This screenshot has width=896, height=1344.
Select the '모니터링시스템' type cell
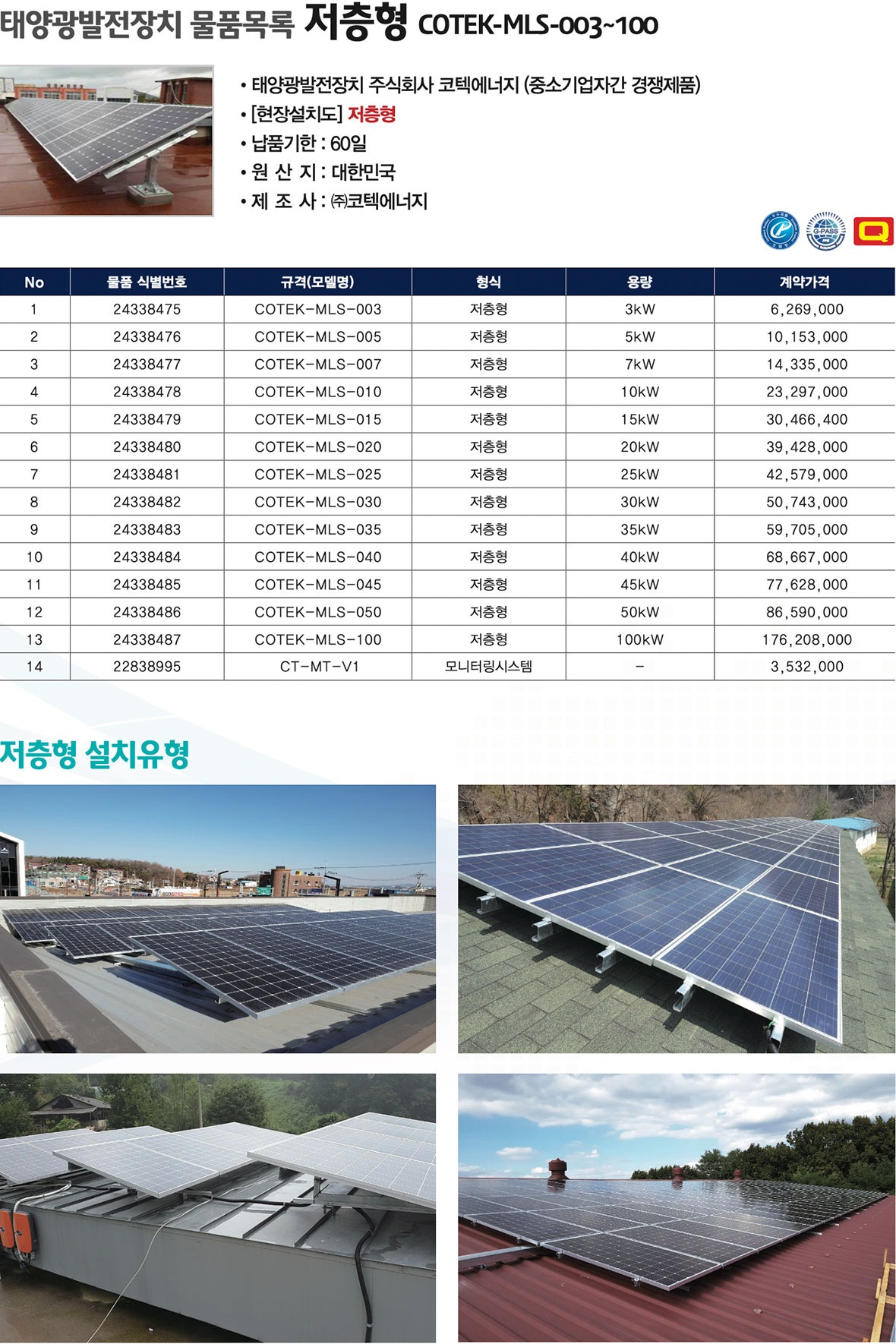pyautogui.click(x=489, y=667)
